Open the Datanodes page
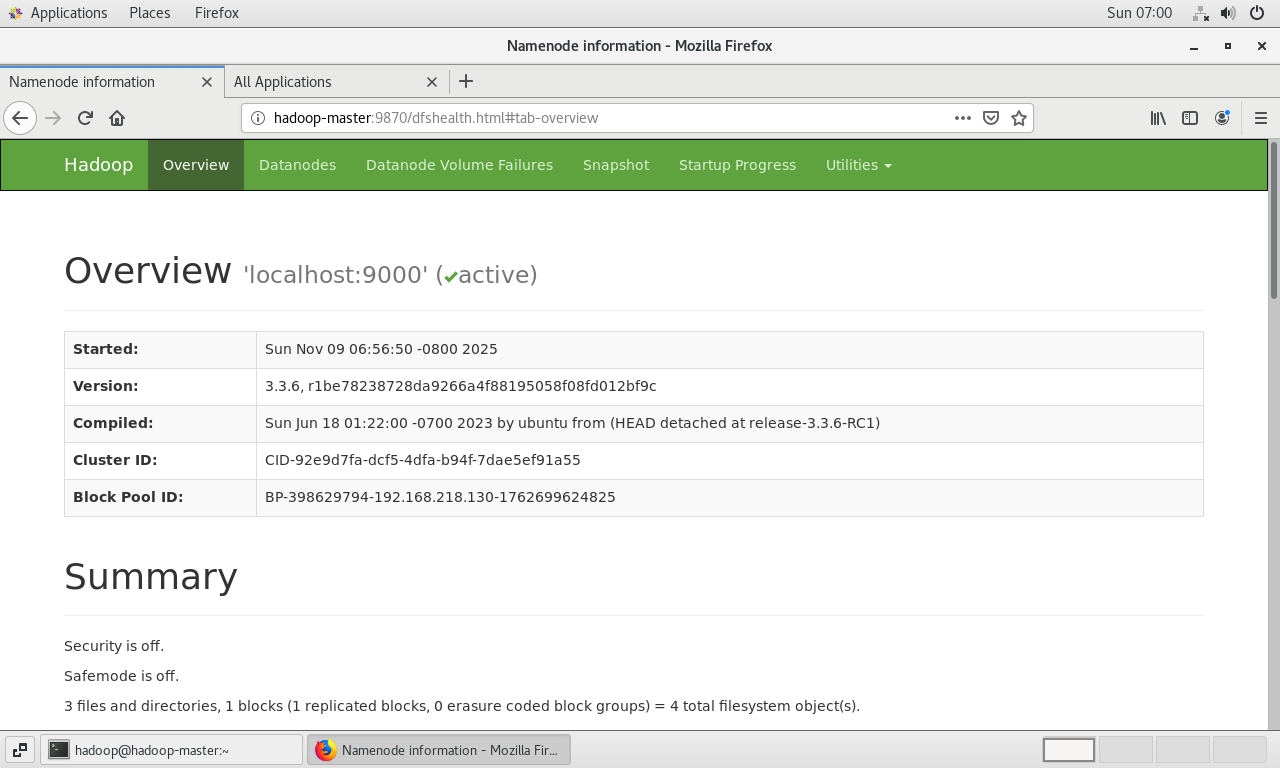Image resolution: width=1280 pixels, height=768 pixels. coord(297,165)
